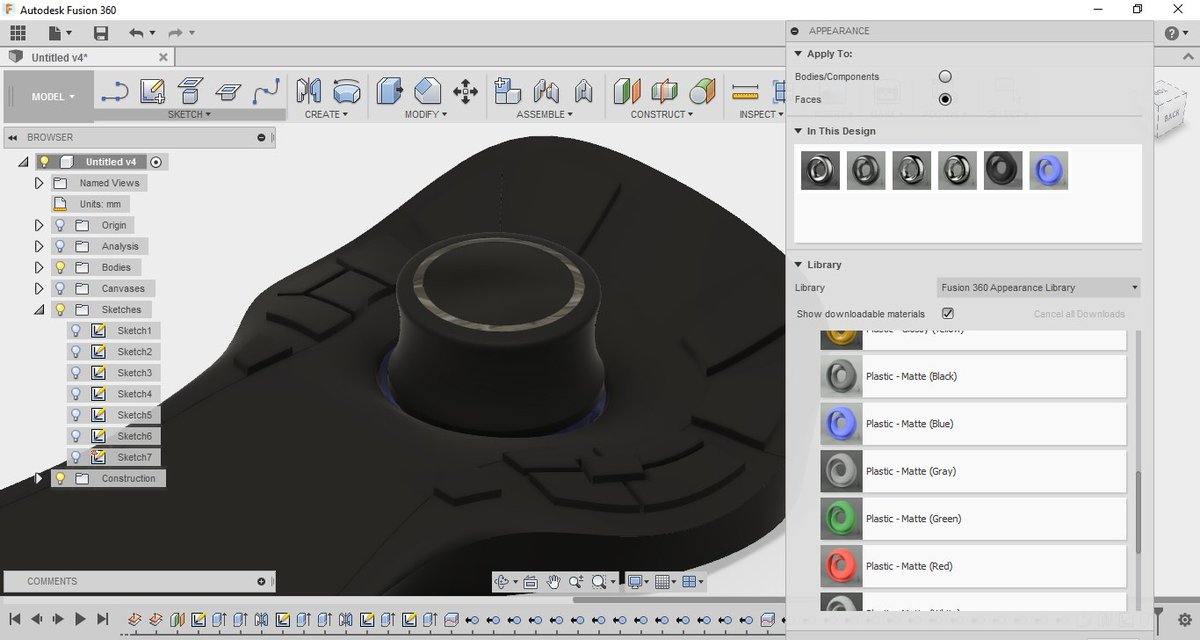Select the Offset Plane construct tool

[627, 92]
